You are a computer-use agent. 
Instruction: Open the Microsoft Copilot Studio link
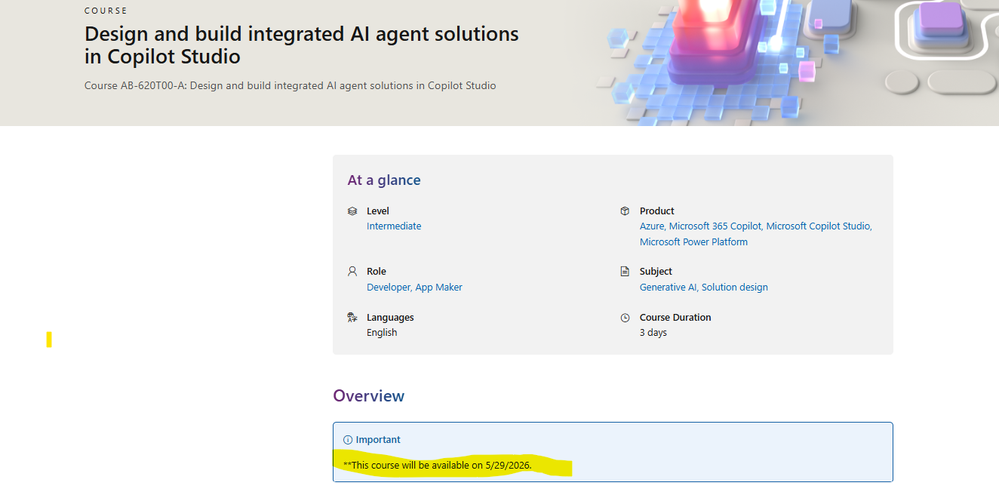pos(818,226)
